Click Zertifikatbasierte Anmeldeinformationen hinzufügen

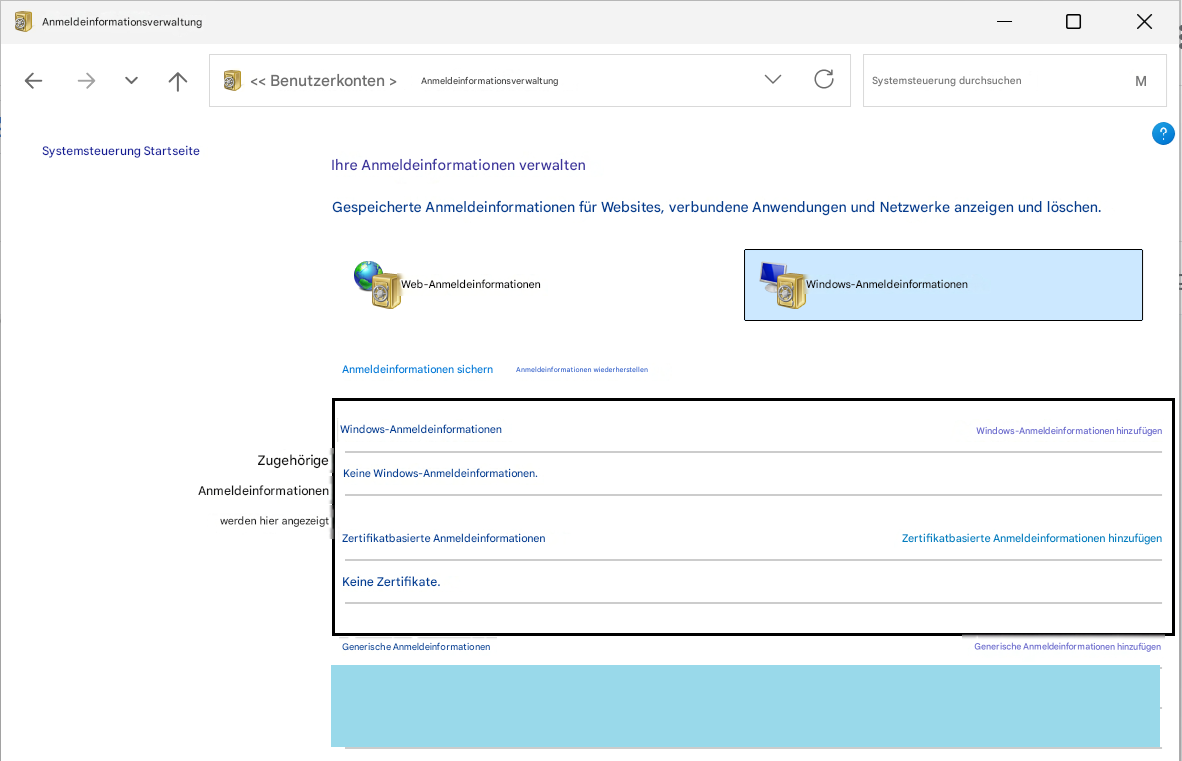[1031, 538]
